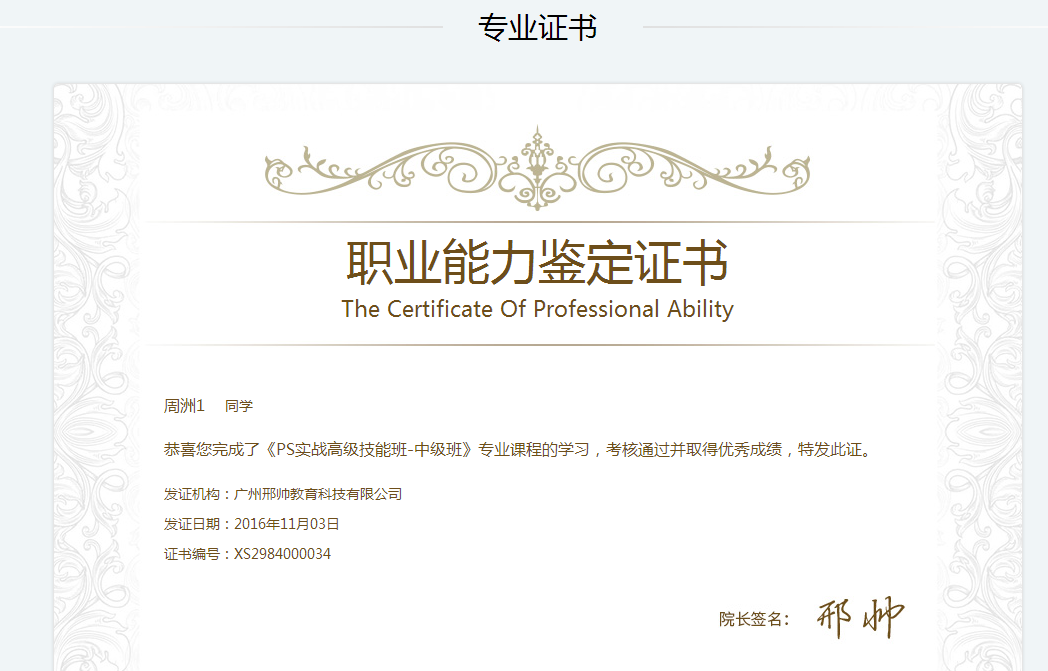Click the 发证日期 label
Viewport: 1048px width, 671px height.
(x=193, y=524)
